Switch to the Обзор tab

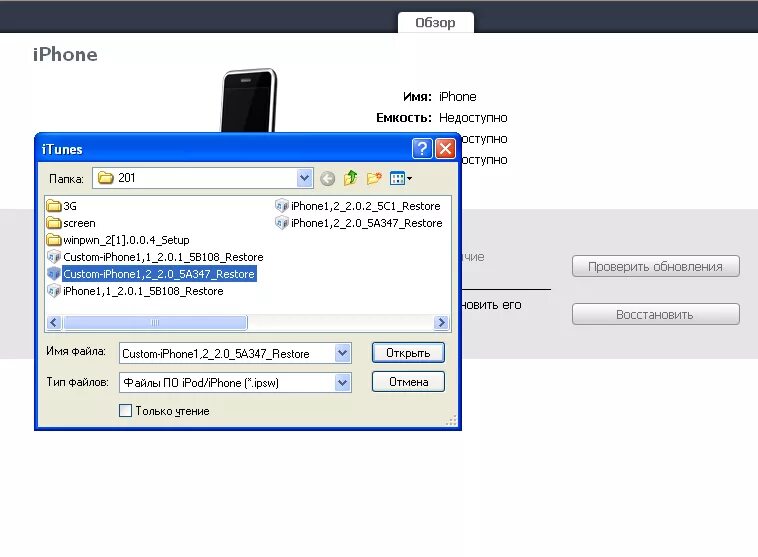[436, 23]
